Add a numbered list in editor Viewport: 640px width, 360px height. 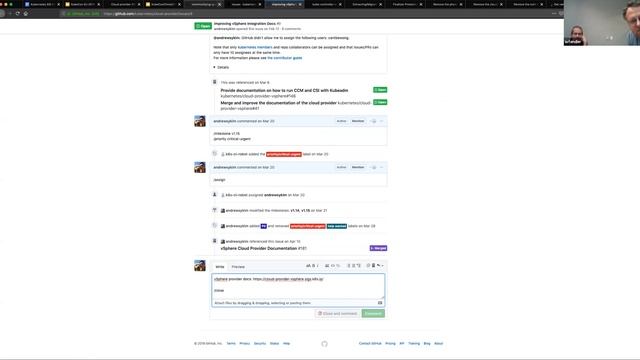(x=353, y=266)
